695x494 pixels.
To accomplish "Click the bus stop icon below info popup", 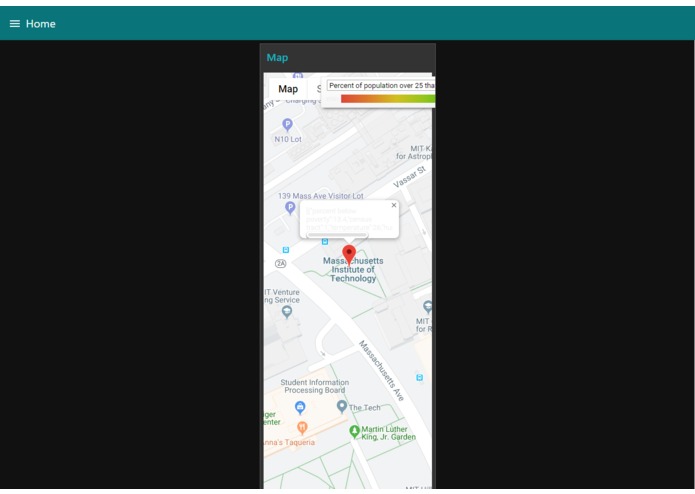I will click(325, 241).
